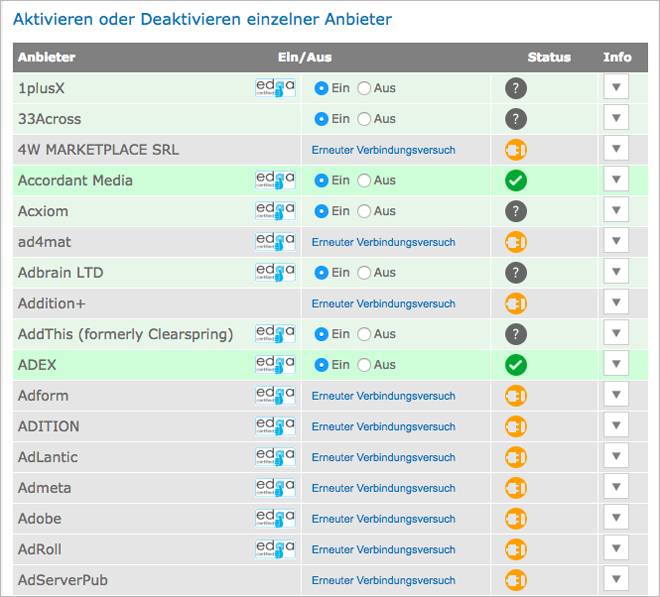Select Ein radio button for Adbrain LTD

321,273
